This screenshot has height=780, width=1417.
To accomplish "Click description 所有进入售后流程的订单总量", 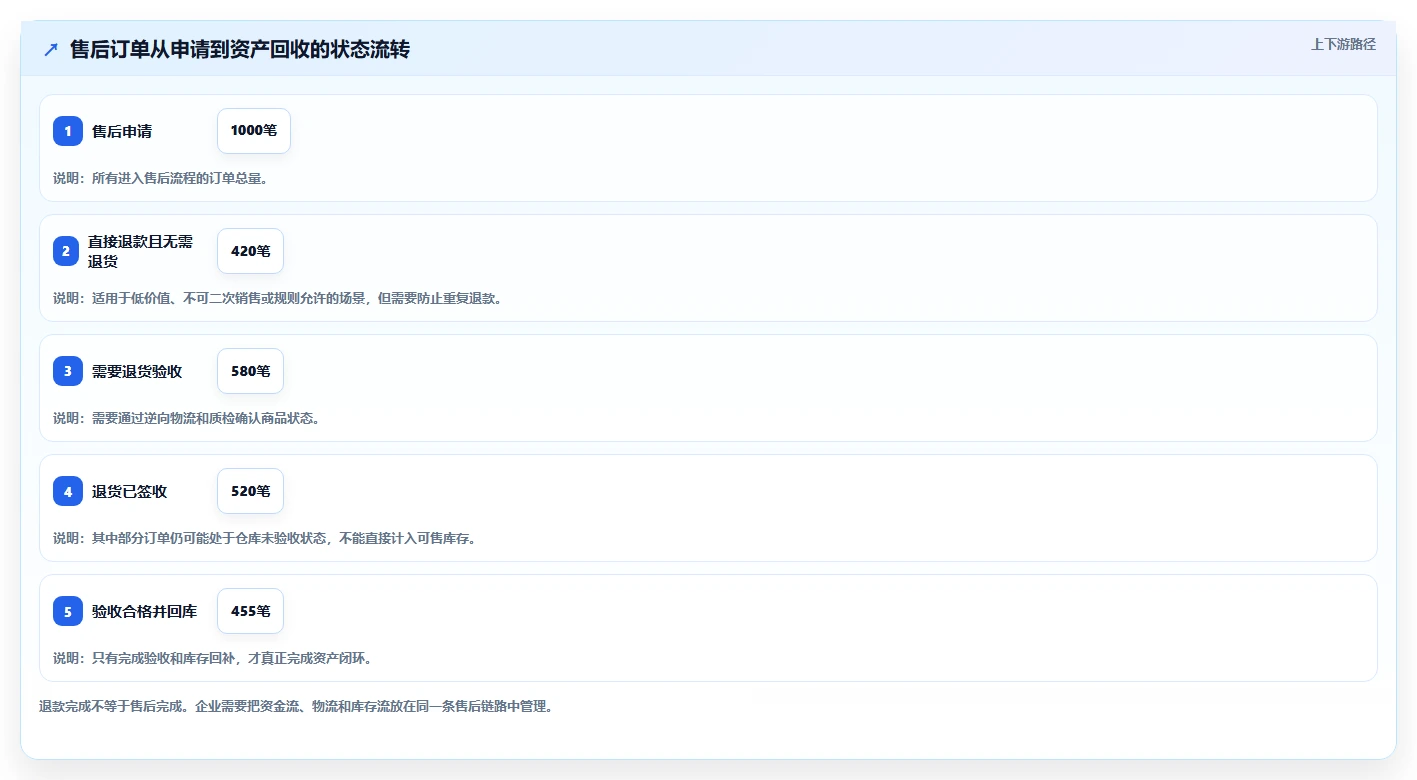I will tap(160, 178).
